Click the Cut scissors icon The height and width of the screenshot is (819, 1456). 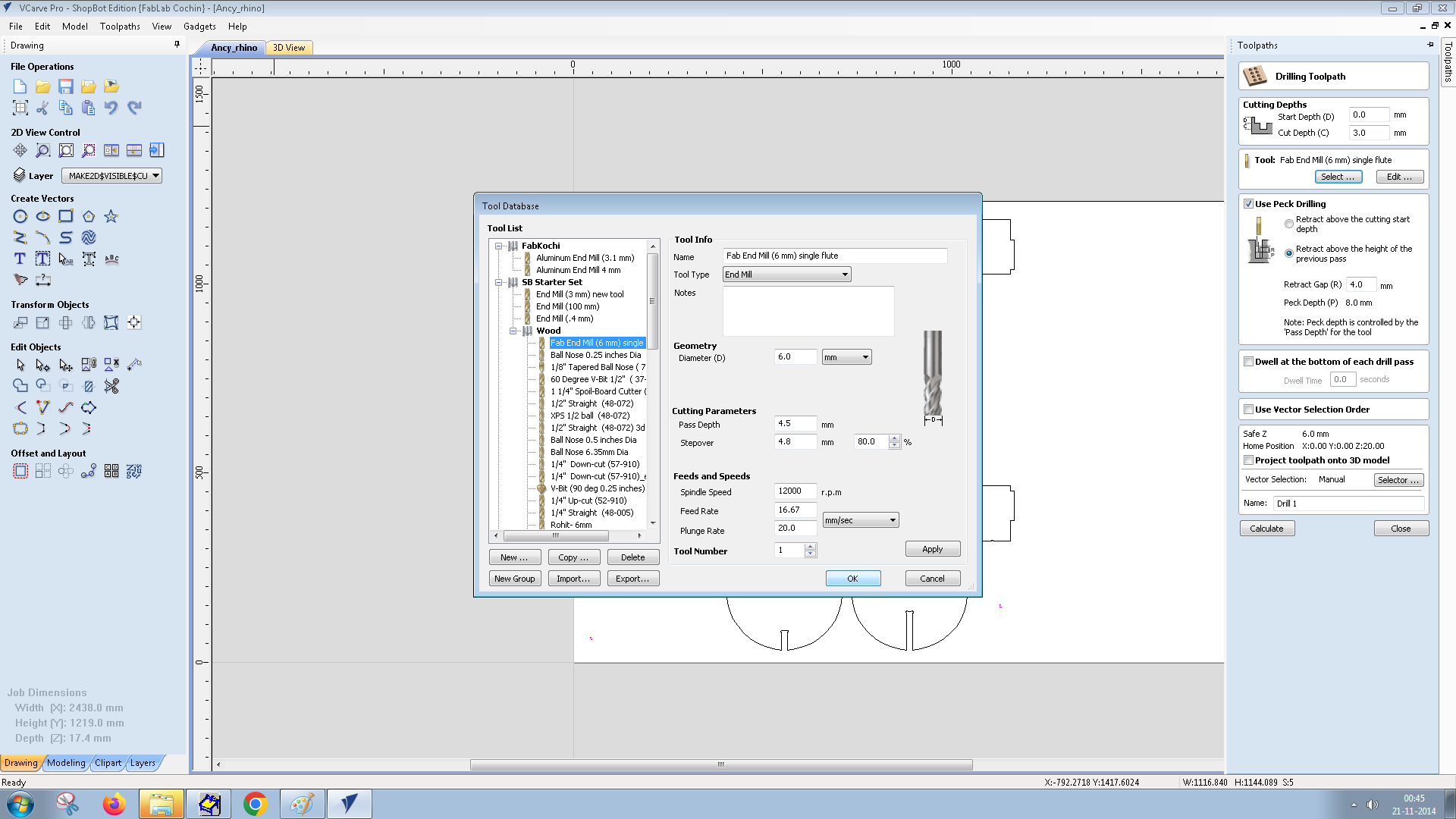tap(43, 108)
